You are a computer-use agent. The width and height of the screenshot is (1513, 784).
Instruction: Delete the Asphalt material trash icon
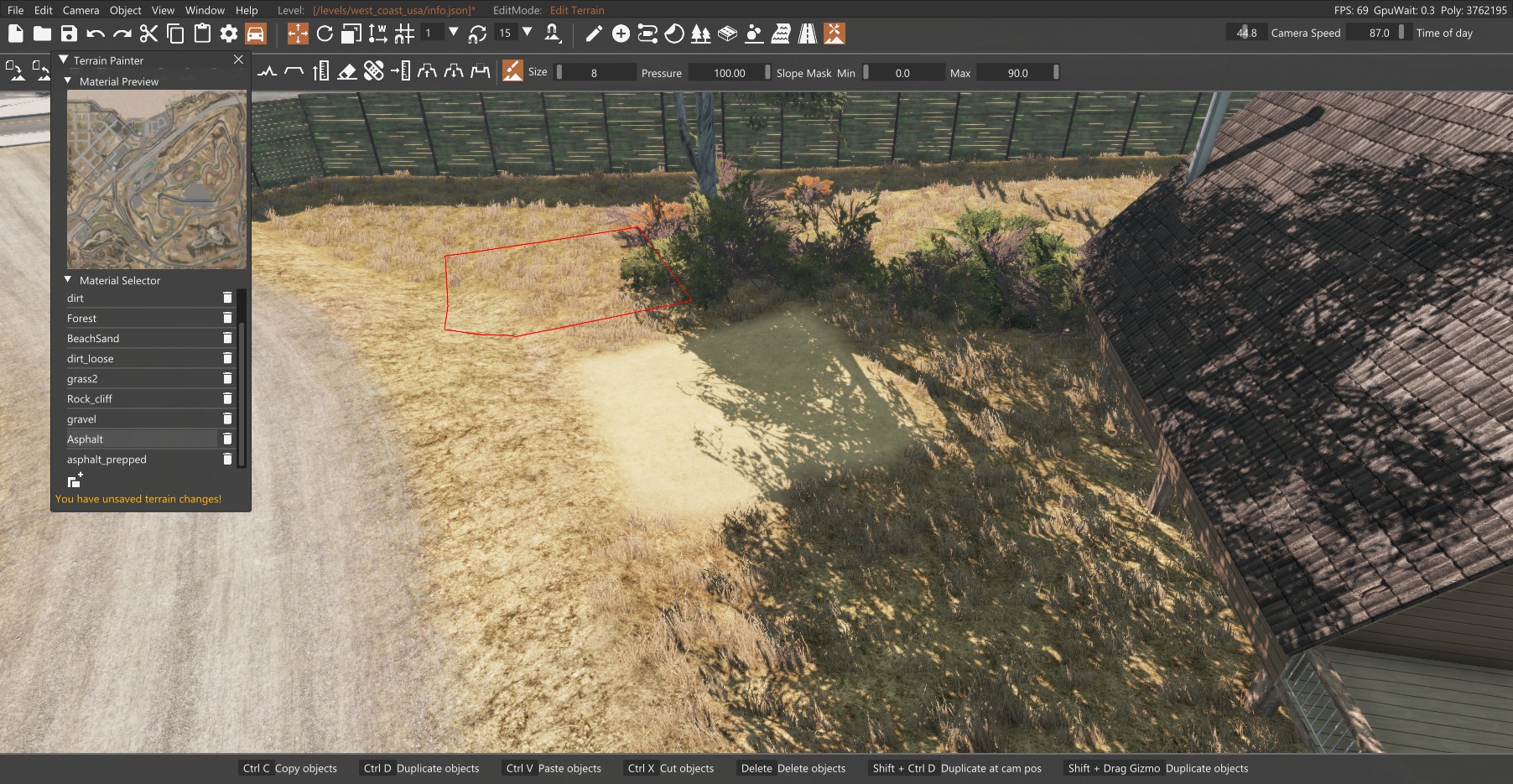227,439
